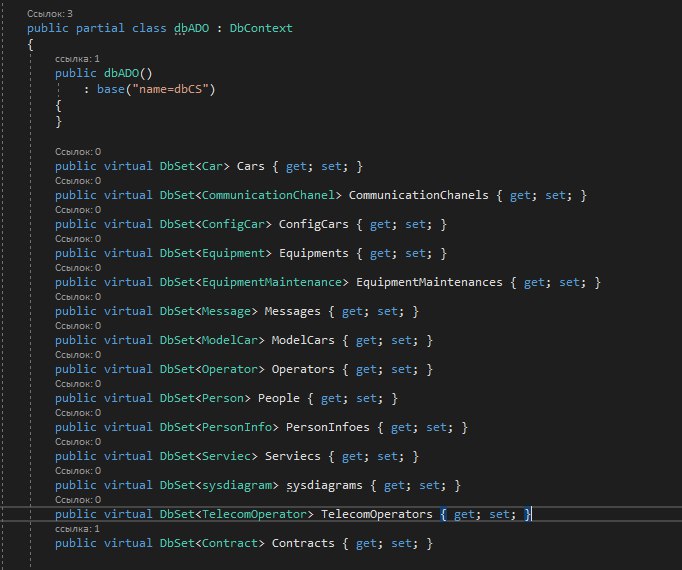Click the EquipmentMaintenance type argument
Viewport: 682px width, 570px height.
pos(271,282)
